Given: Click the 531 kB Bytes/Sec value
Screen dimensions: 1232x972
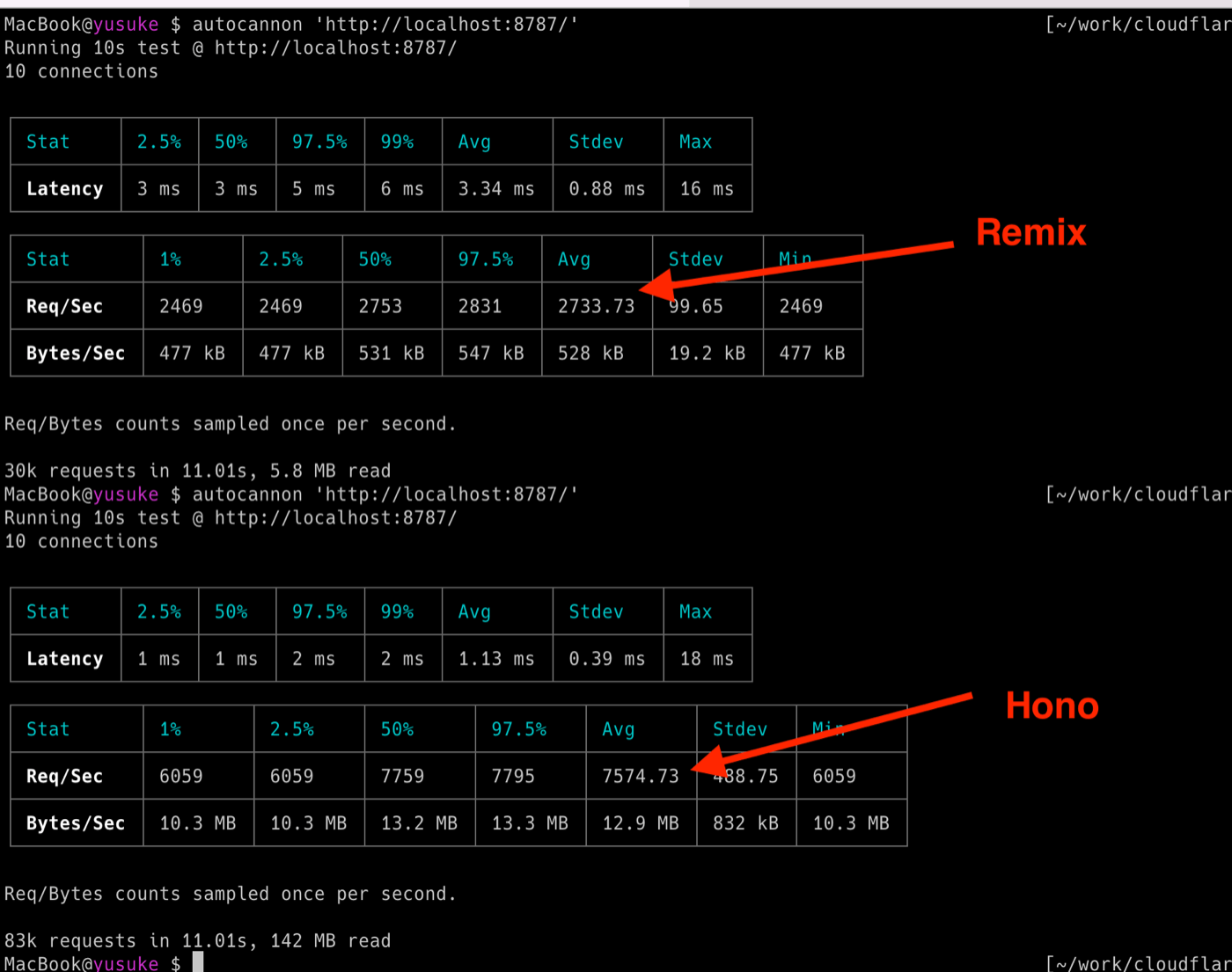Looking at the screenshot, I should (x=392, y=353).
